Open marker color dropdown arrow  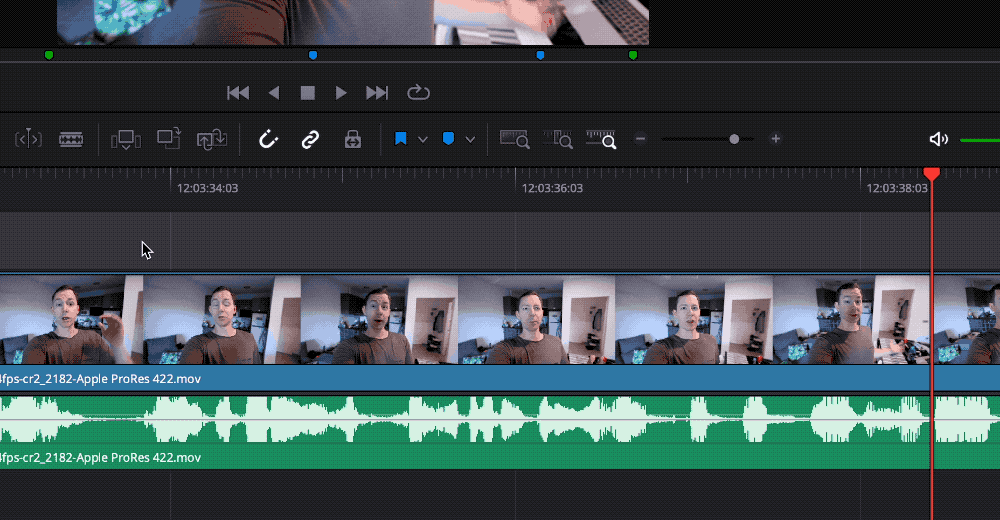click(x=470, y=139)
